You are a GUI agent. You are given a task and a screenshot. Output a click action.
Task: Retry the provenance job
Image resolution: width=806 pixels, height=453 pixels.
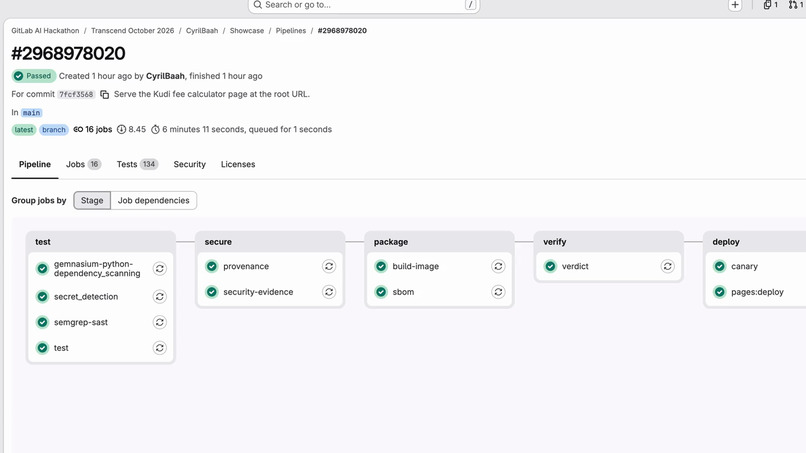tap(329, 266)
